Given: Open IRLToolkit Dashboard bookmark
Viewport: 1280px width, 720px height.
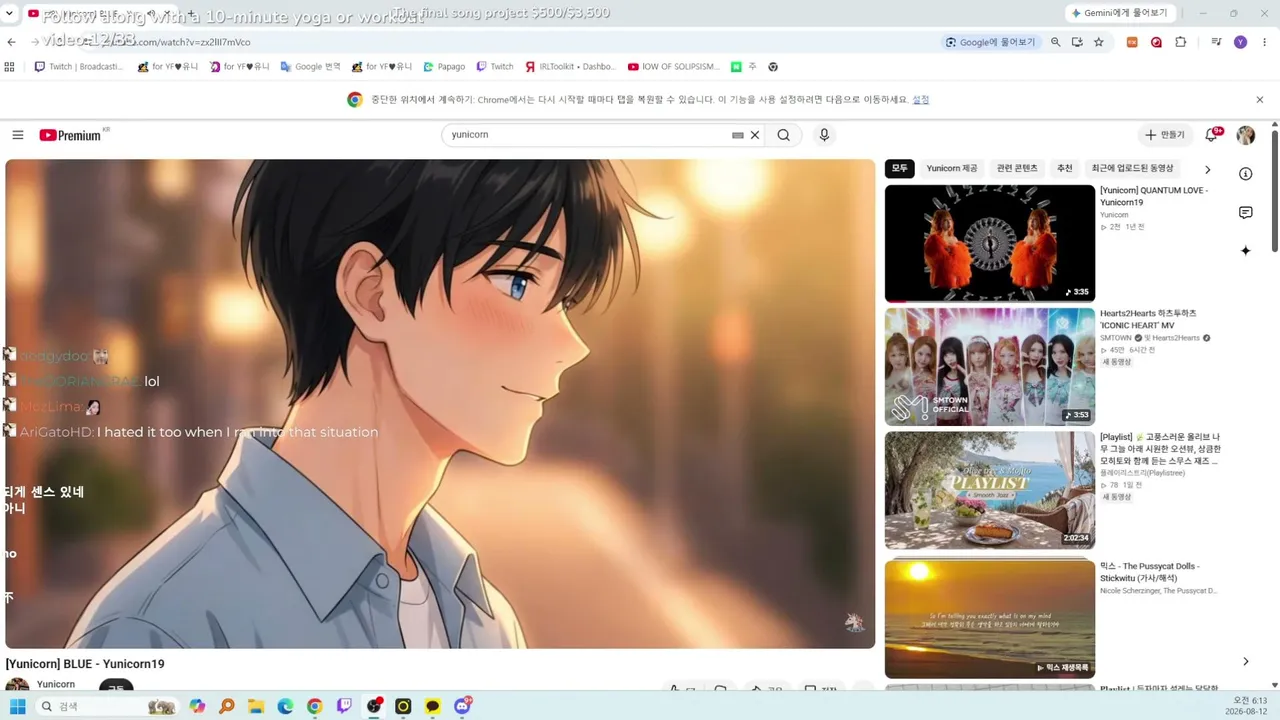Looking at the screenshot, I should (x=570, y=67).
